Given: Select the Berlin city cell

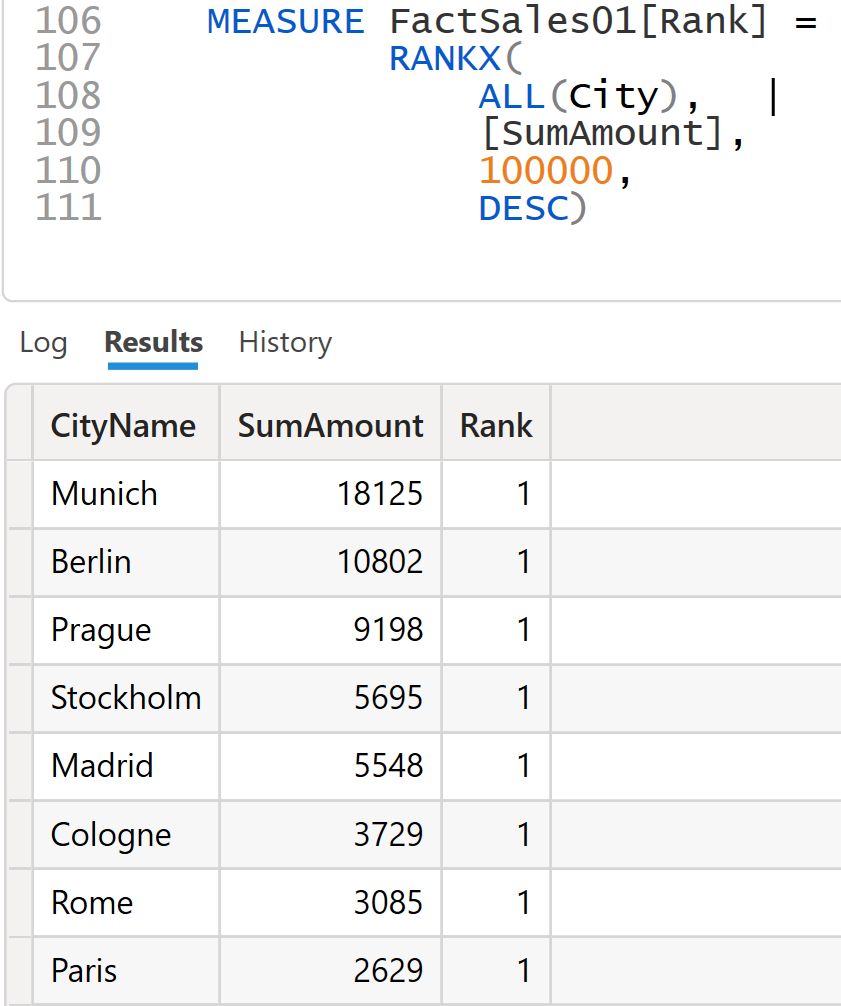Looking at the screenshot, I should click(91, 562).
